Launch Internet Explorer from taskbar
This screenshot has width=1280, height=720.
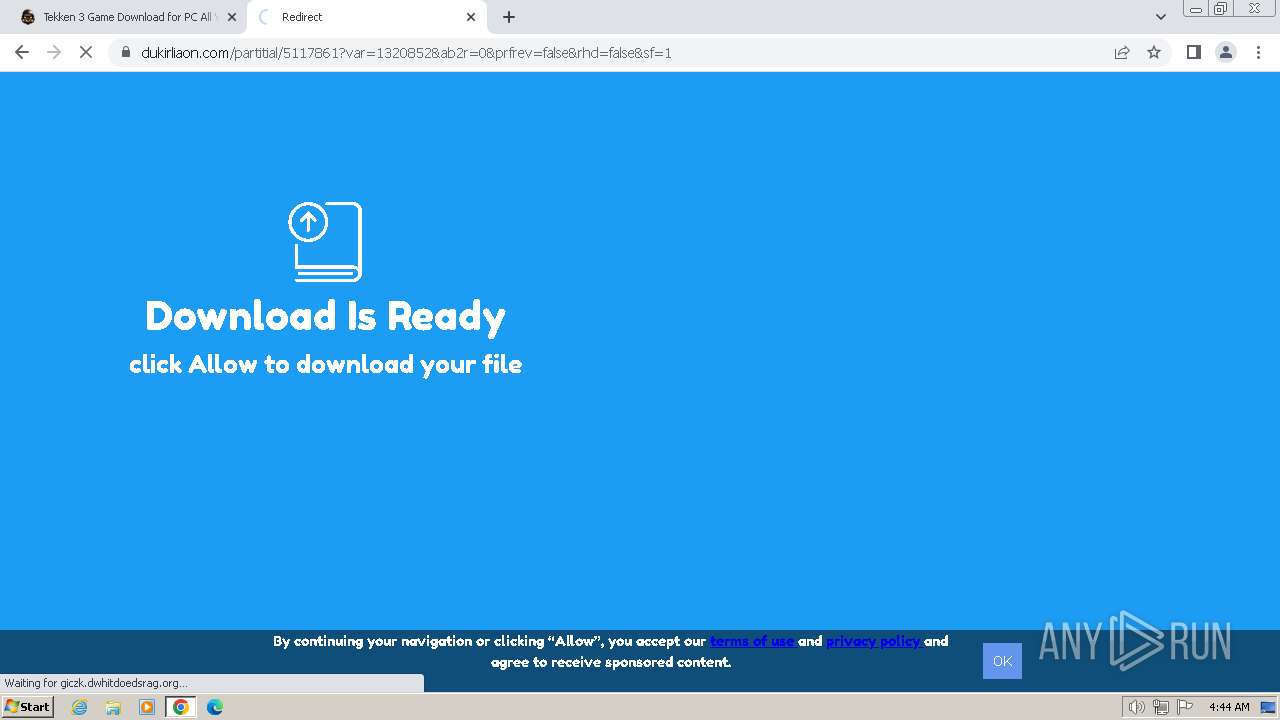pyautogui.click(x=80, y=707)
